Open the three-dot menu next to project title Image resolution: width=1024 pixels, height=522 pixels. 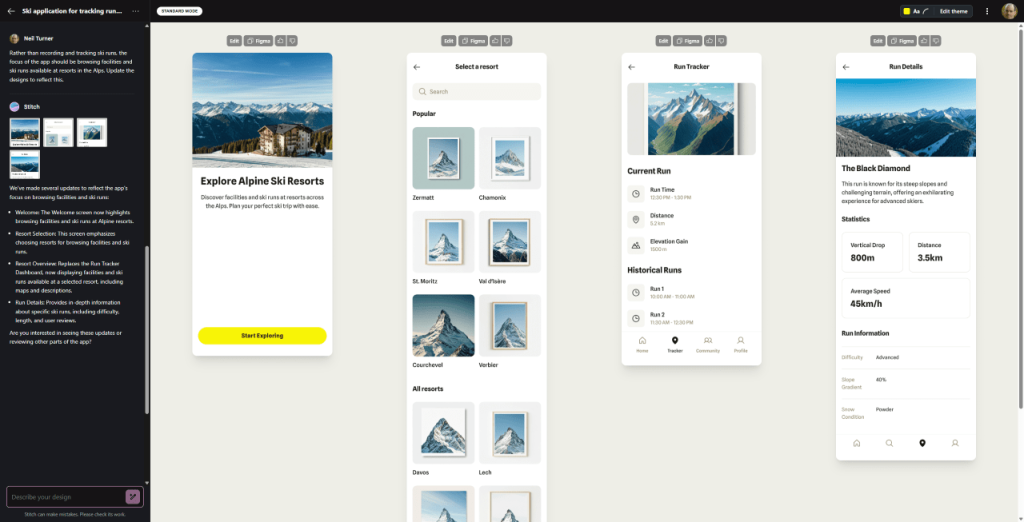[135, 11]
